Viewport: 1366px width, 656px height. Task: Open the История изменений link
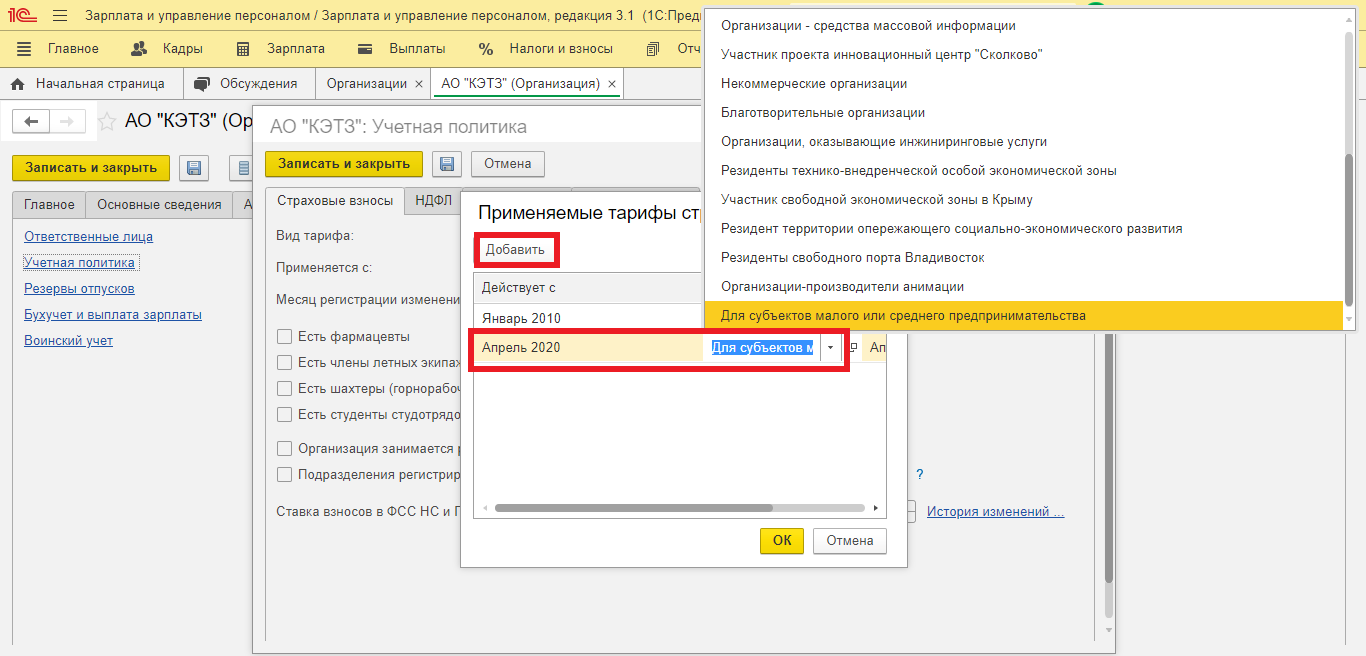tap(995, 512)
